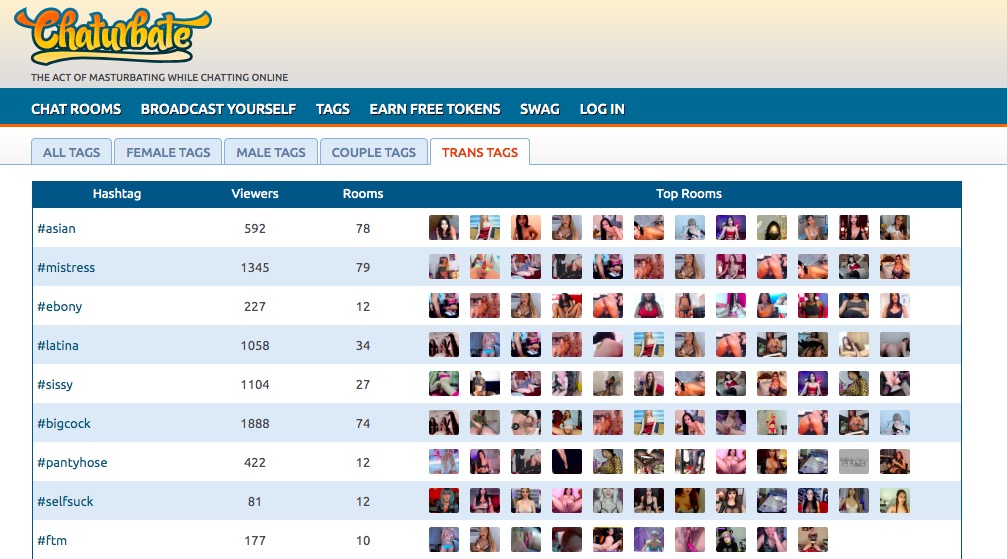The width and height of the screenshot is (1007, 559).
Task: Open Tags in the navigation bar
Action: (x=333, y=109)
